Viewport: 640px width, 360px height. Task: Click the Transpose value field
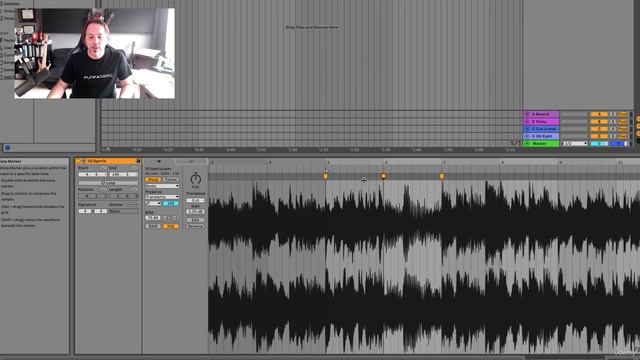[x=196, y=200]
